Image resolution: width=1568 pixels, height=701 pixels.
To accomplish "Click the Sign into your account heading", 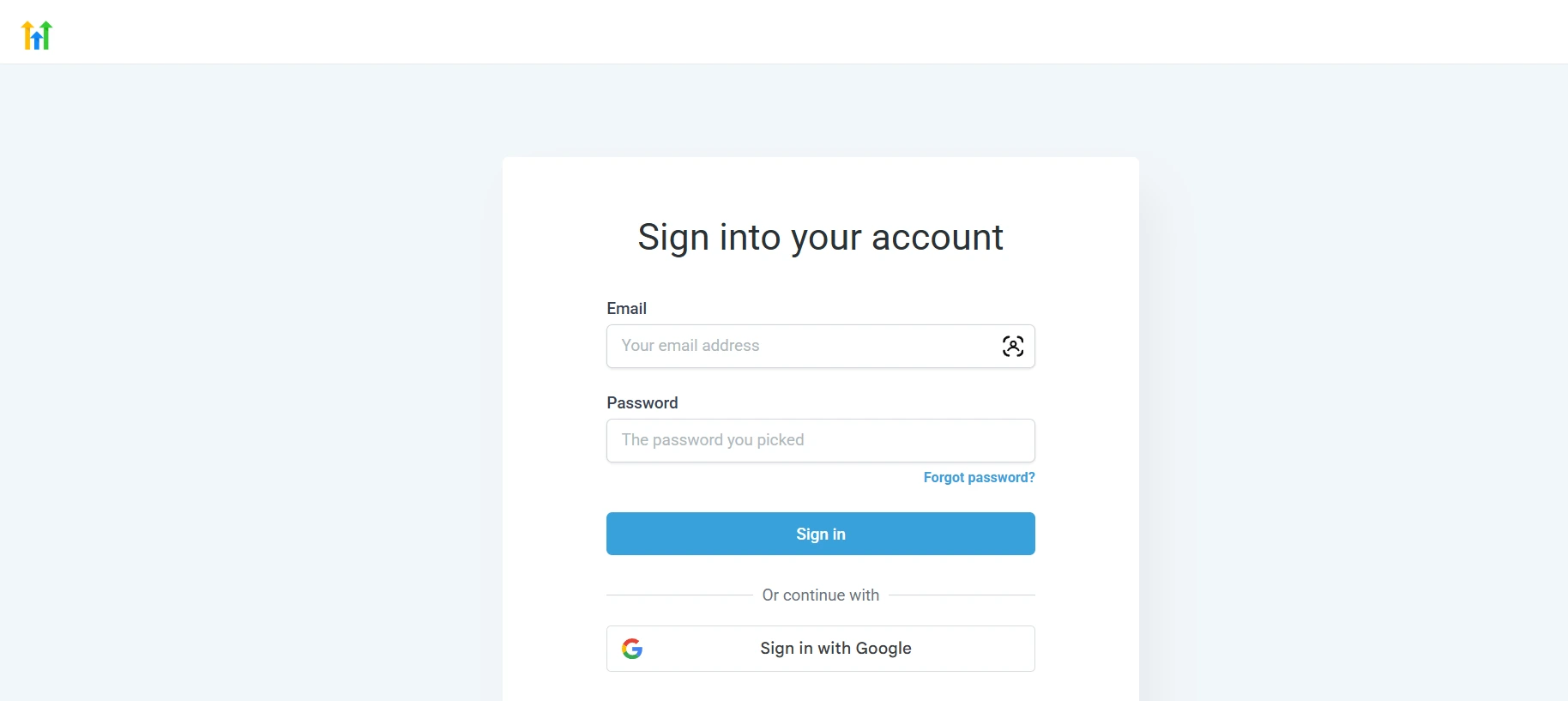I will pyautogui.click(x=821, y=238).
